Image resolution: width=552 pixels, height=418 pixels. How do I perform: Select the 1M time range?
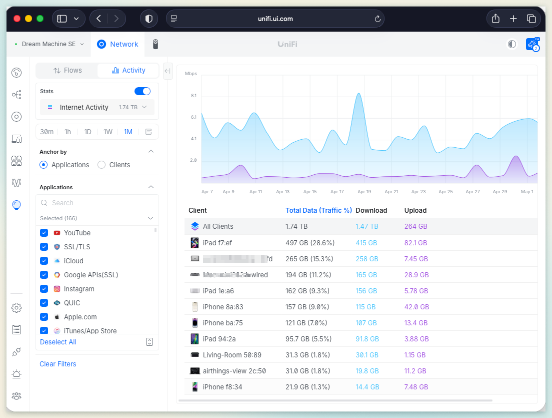coord(128,132)
